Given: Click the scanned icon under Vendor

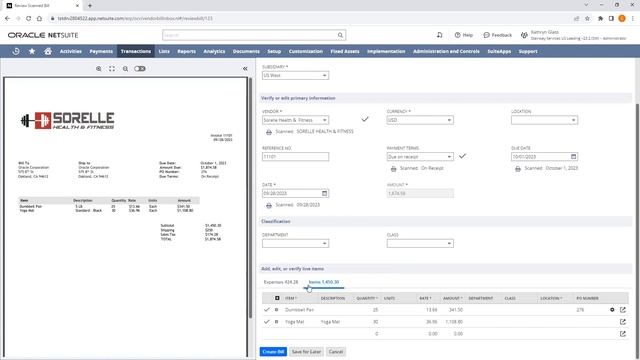Looking at the screenshot, I should pyautogui.click(x=269, y=132).
